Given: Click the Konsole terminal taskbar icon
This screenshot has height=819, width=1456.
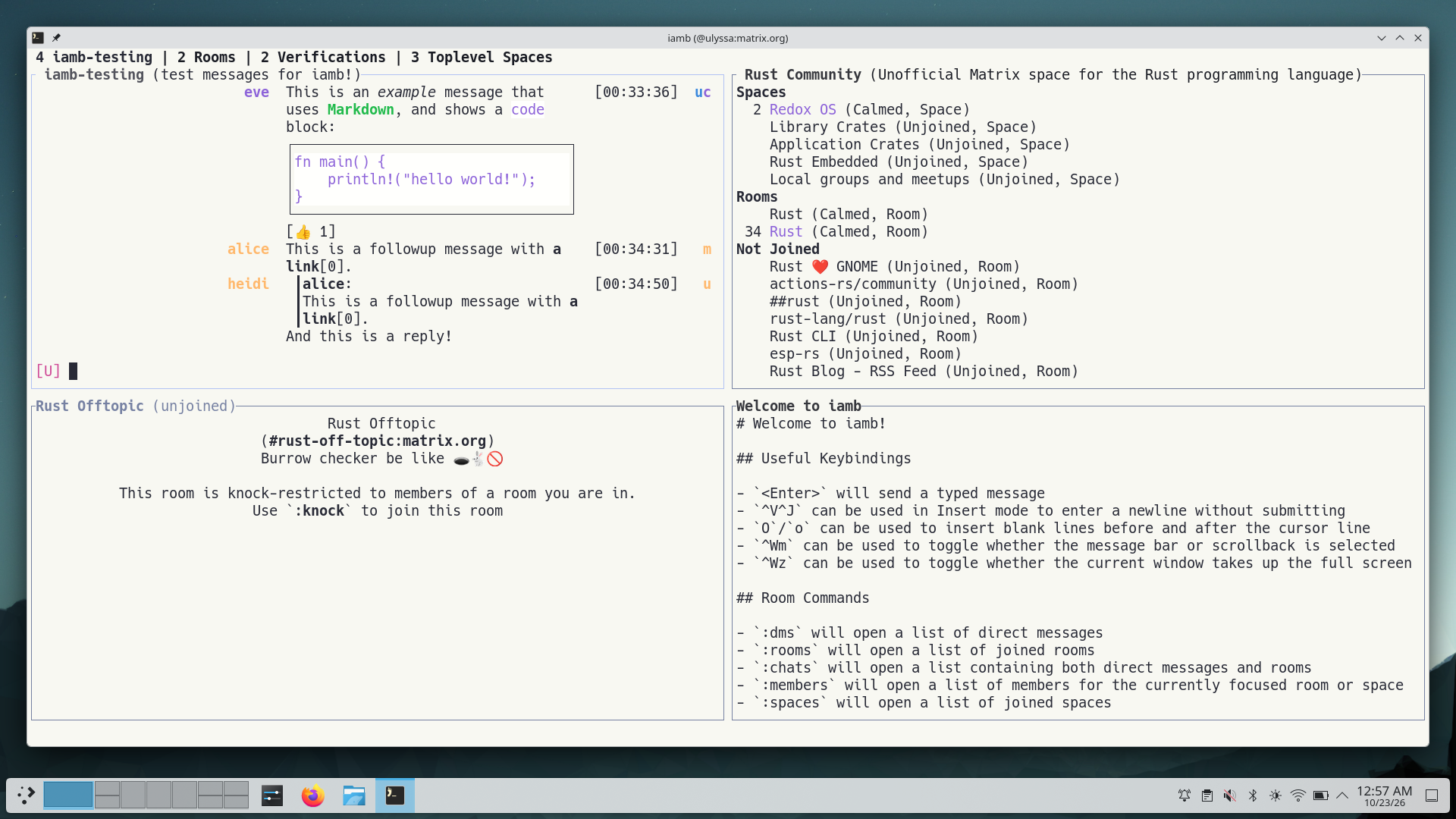Looking at the screenshot, I should tap(395, 795).
